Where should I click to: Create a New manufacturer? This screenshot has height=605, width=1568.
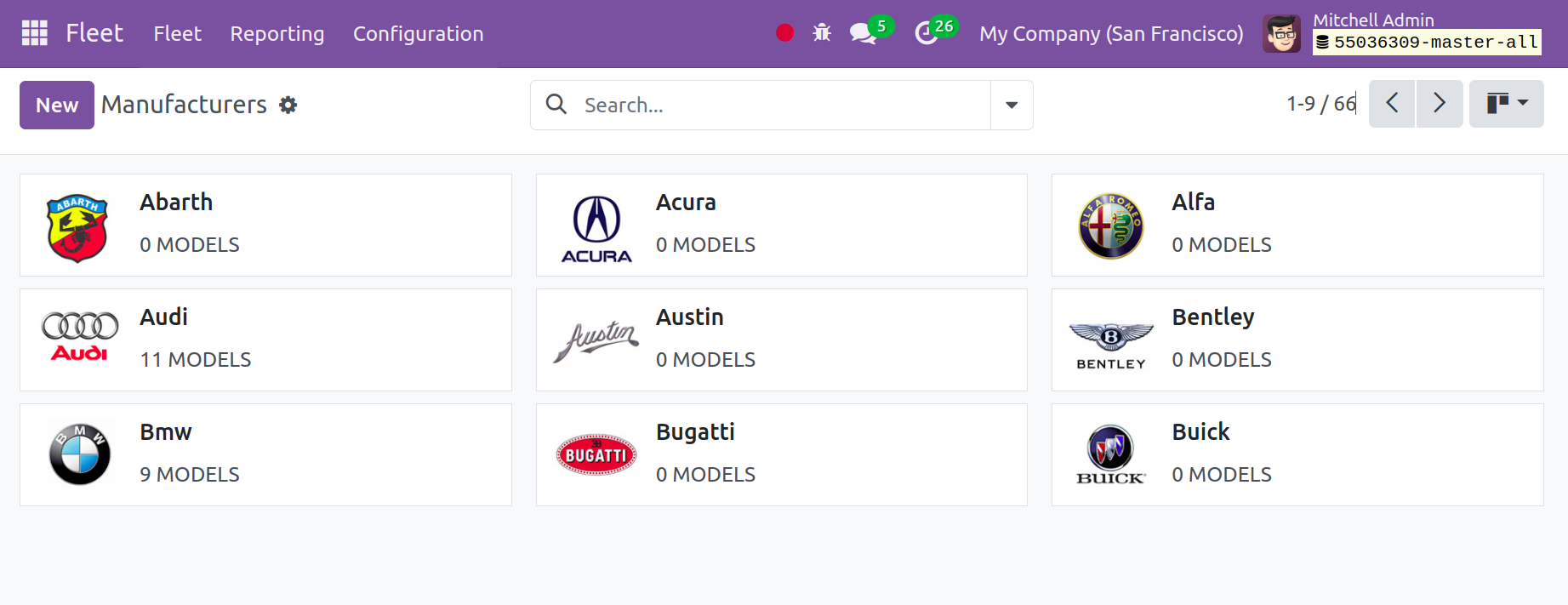pyautogui.click(x=57, y=105)
